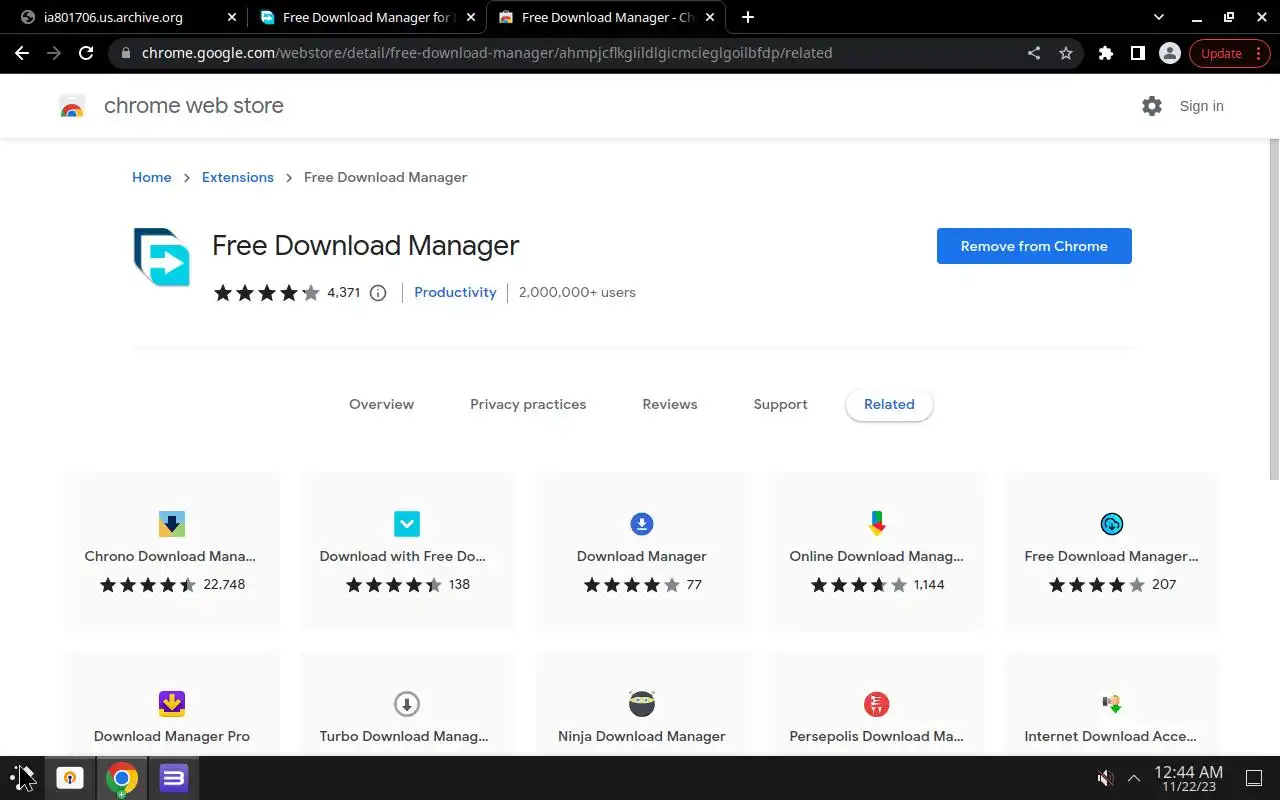Click the chrome web store rainbow logo
The width and height of the screenshot is (1280, 800).
point(72,107)
